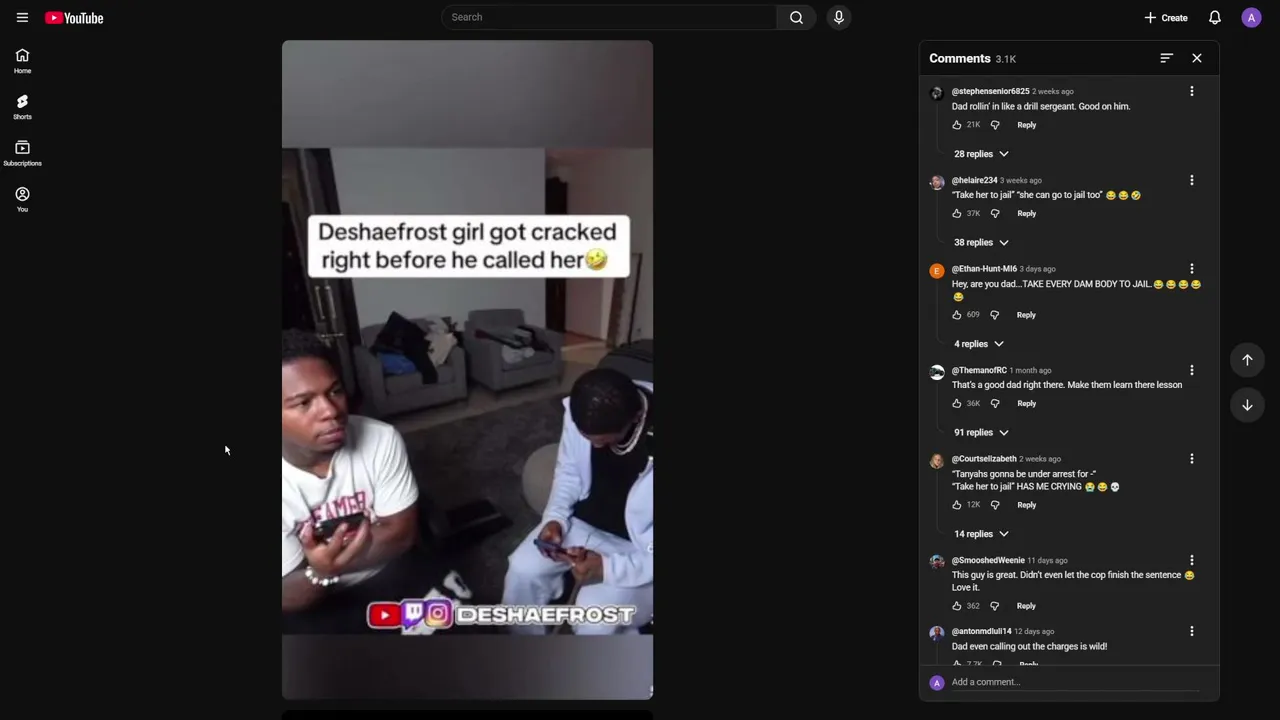Open the hamburger guide menu
The image size is (1280, 720).
(22, 17)
